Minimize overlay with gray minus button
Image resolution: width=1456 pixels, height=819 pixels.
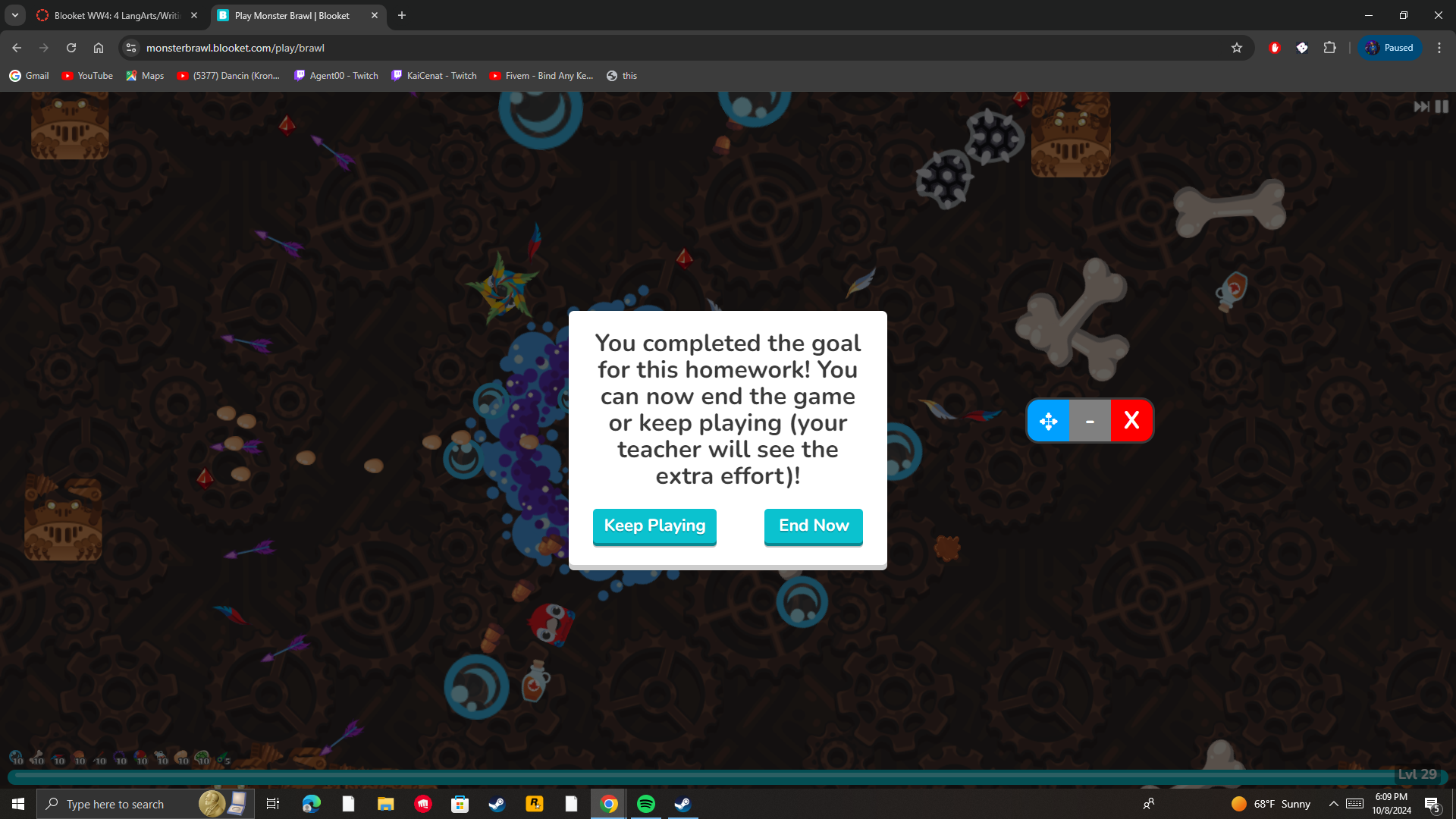1090,421
